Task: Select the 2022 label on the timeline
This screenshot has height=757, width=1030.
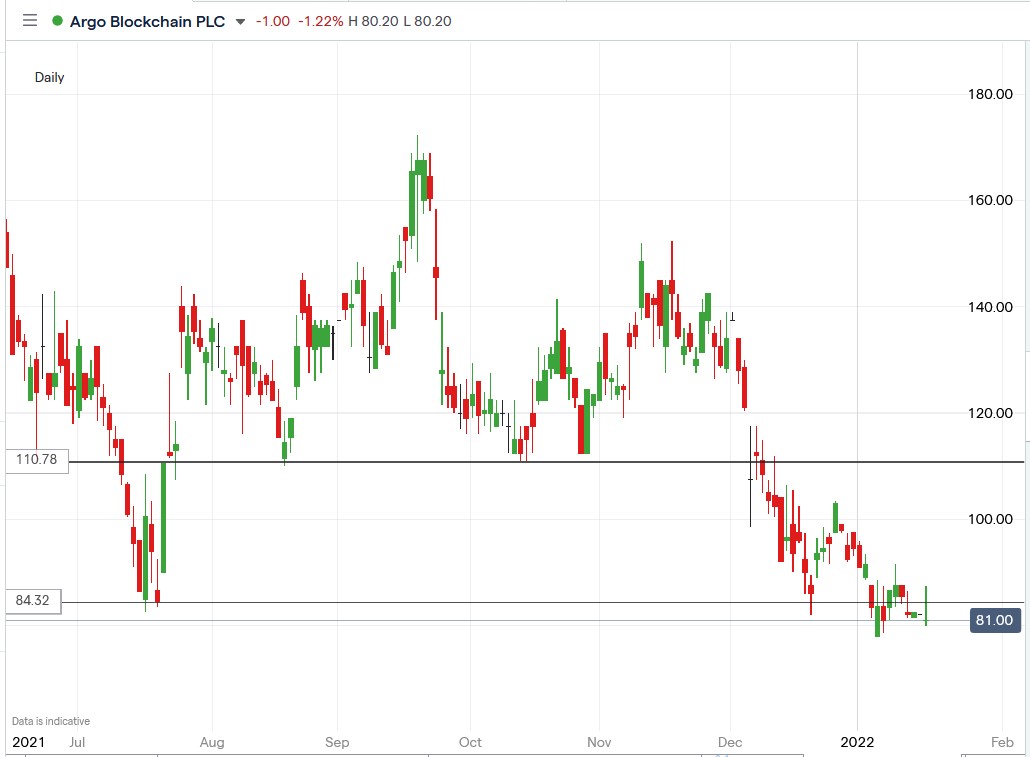Action: (858, 743)
